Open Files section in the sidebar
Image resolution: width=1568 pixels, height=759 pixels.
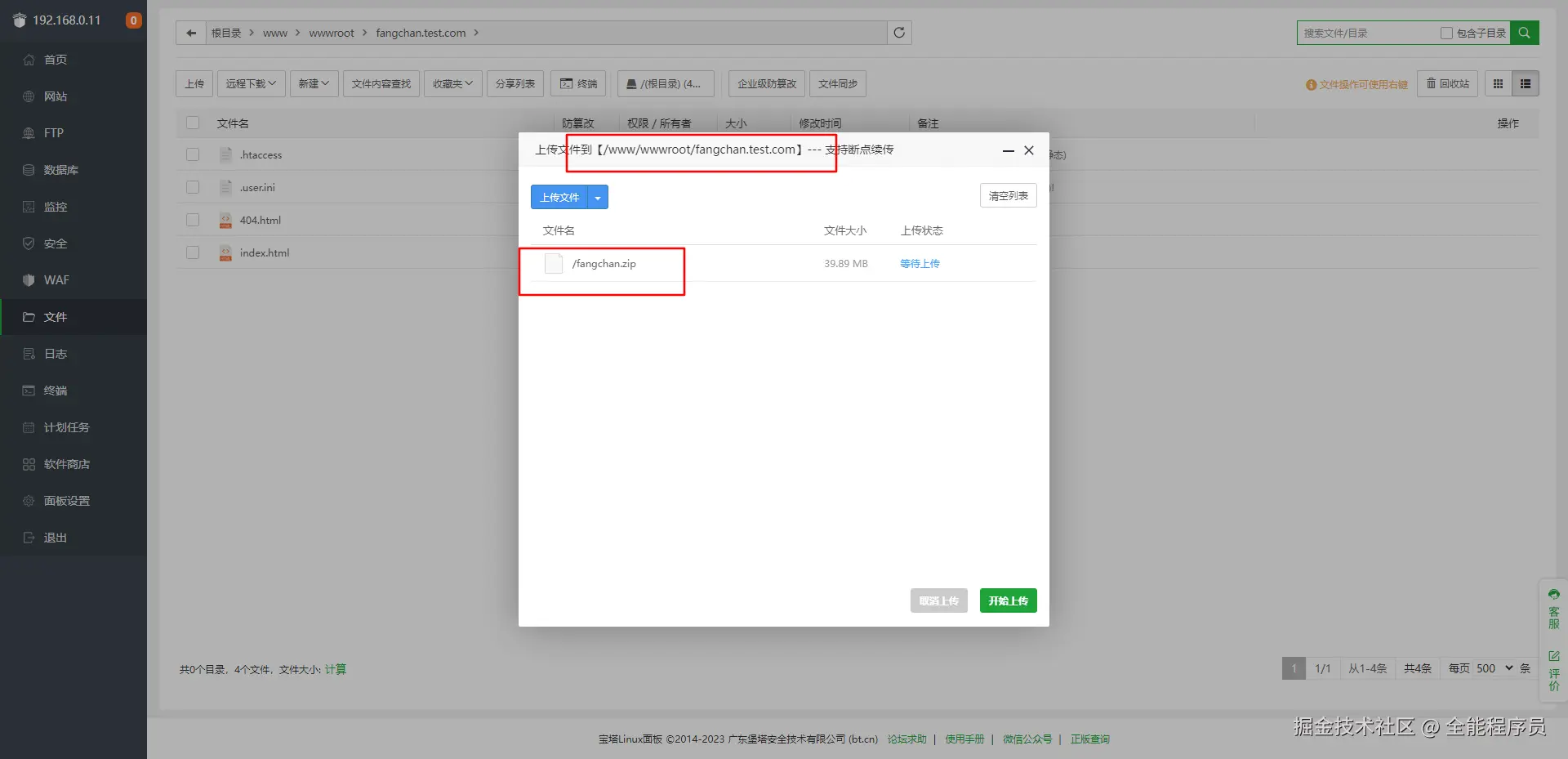73,317
